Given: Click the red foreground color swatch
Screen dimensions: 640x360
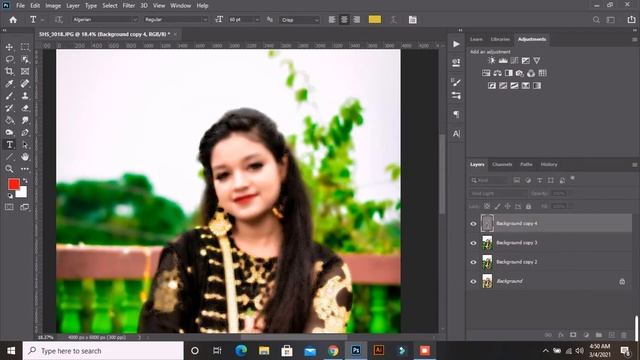Looking at the screenshot, I should coord(13,184).
